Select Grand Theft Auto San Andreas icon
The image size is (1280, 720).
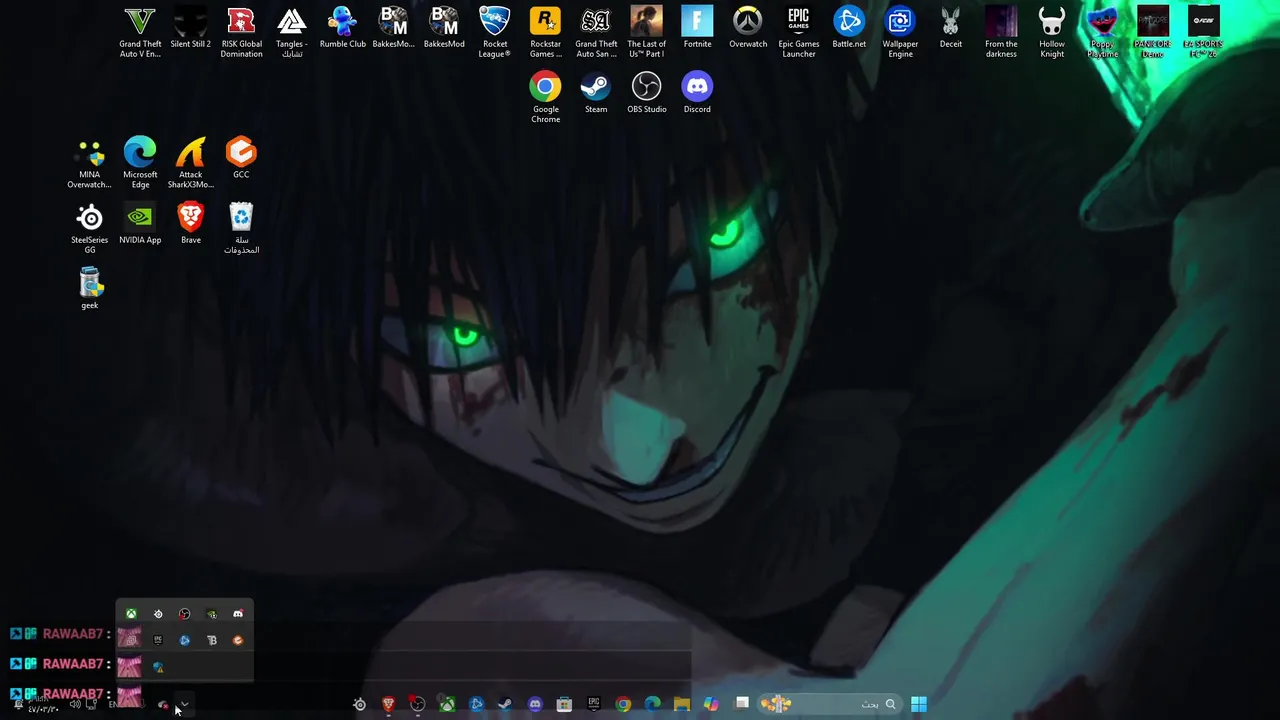(x=596, y=32)
